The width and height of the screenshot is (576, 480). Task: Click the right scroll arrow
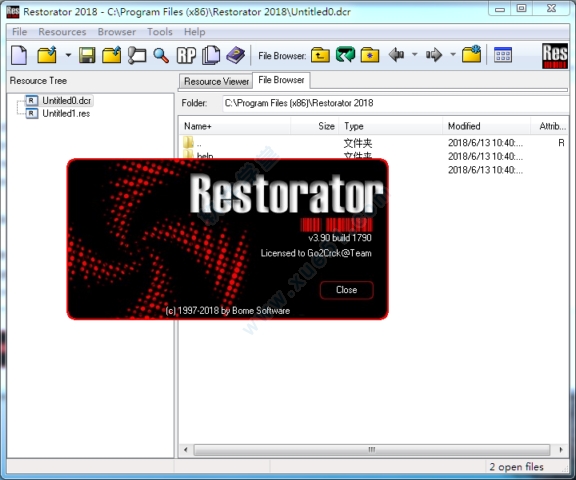tap(561, 450)
